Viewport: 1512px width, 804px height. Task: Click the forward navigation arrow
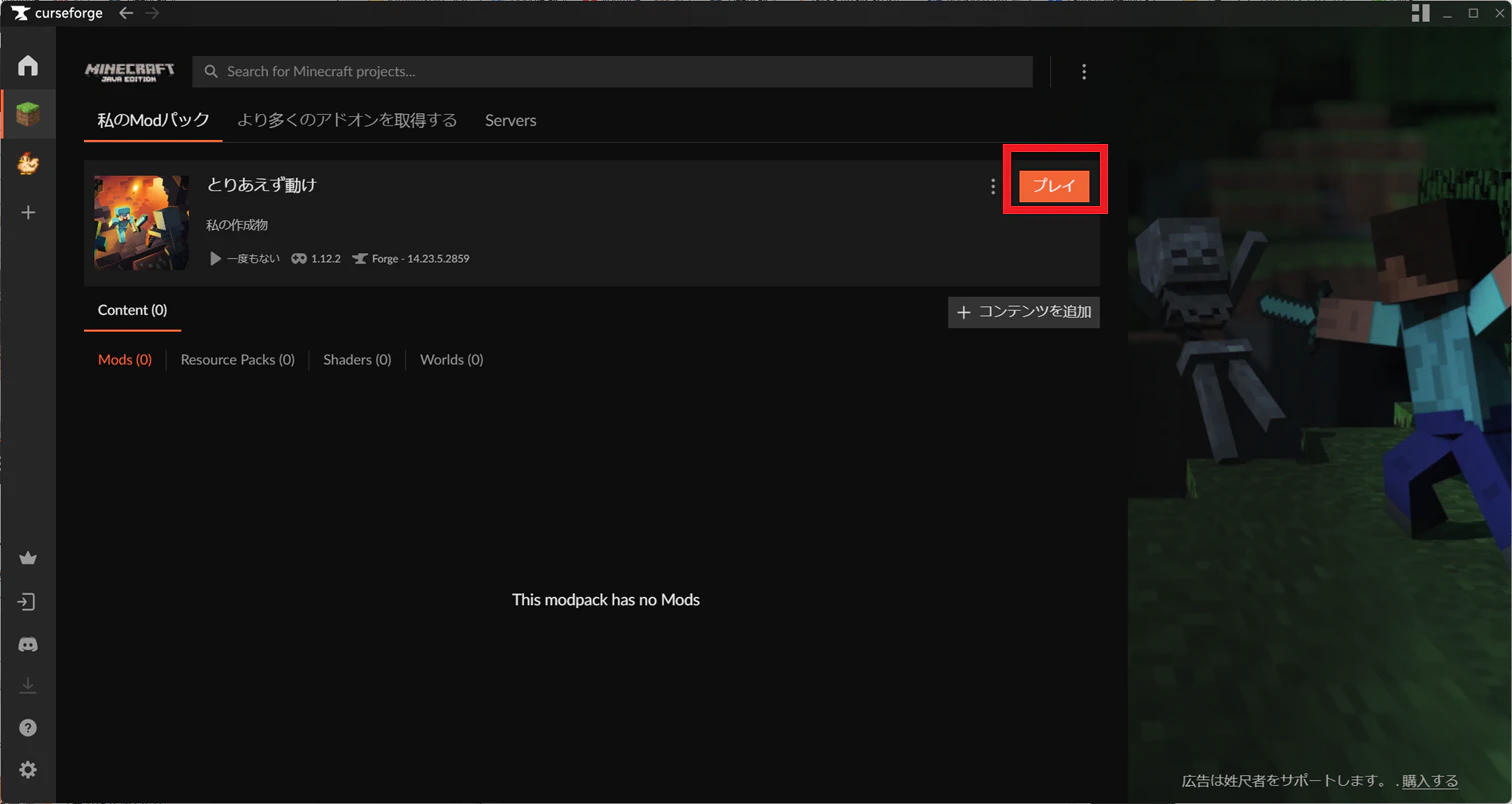click(x=152, y=13)
